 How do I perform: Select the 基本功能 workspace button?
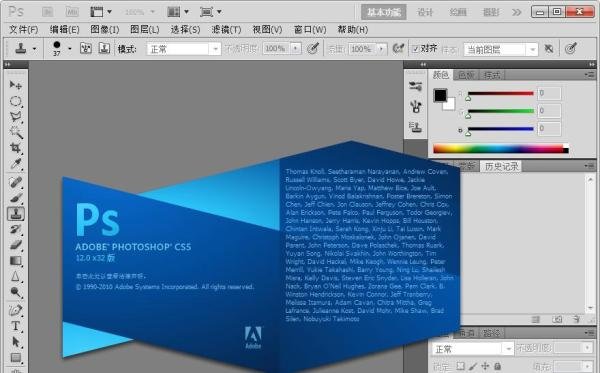tap(384, 12)
